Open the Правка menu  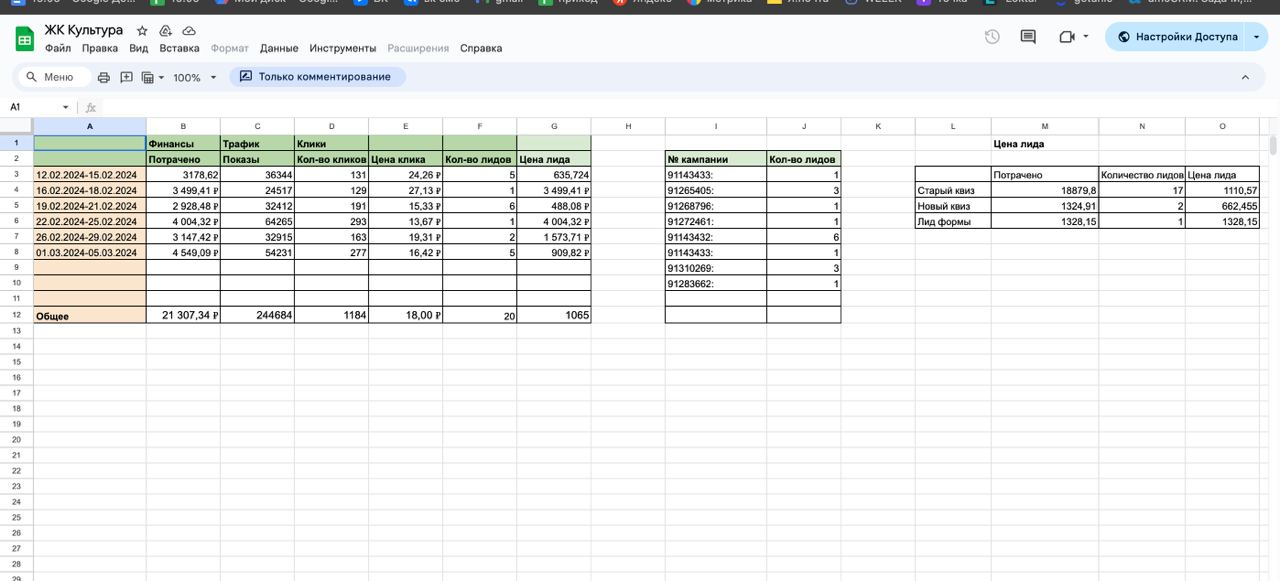[x=99, y=48]
